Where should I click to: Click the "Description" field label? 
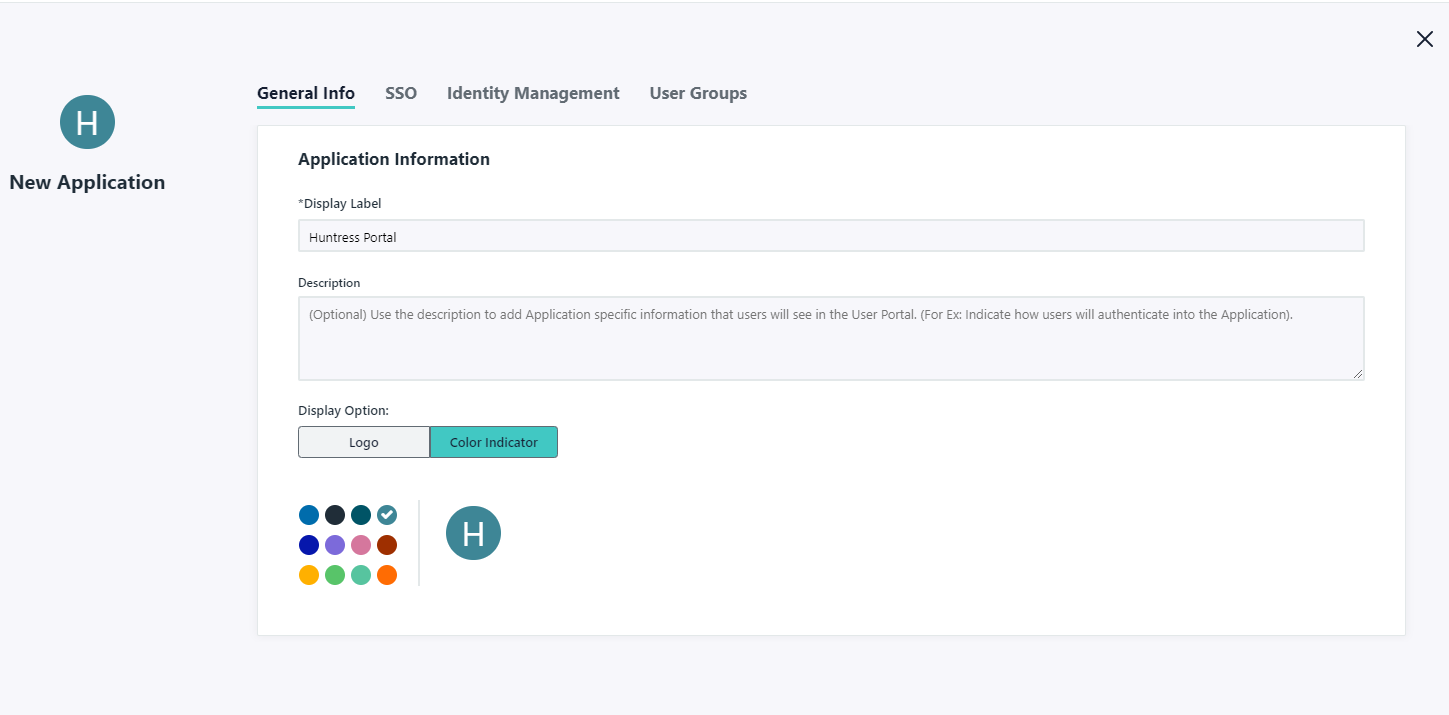[329, 283]
